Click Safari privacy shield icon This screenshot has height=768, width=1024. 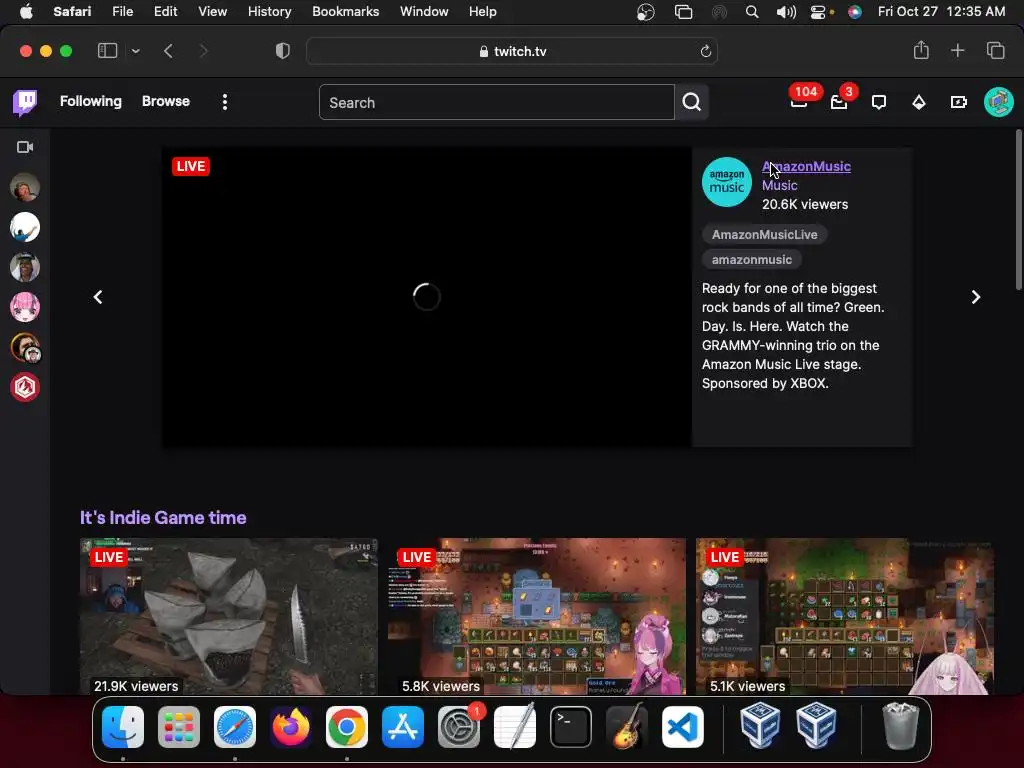click(283, 51)
